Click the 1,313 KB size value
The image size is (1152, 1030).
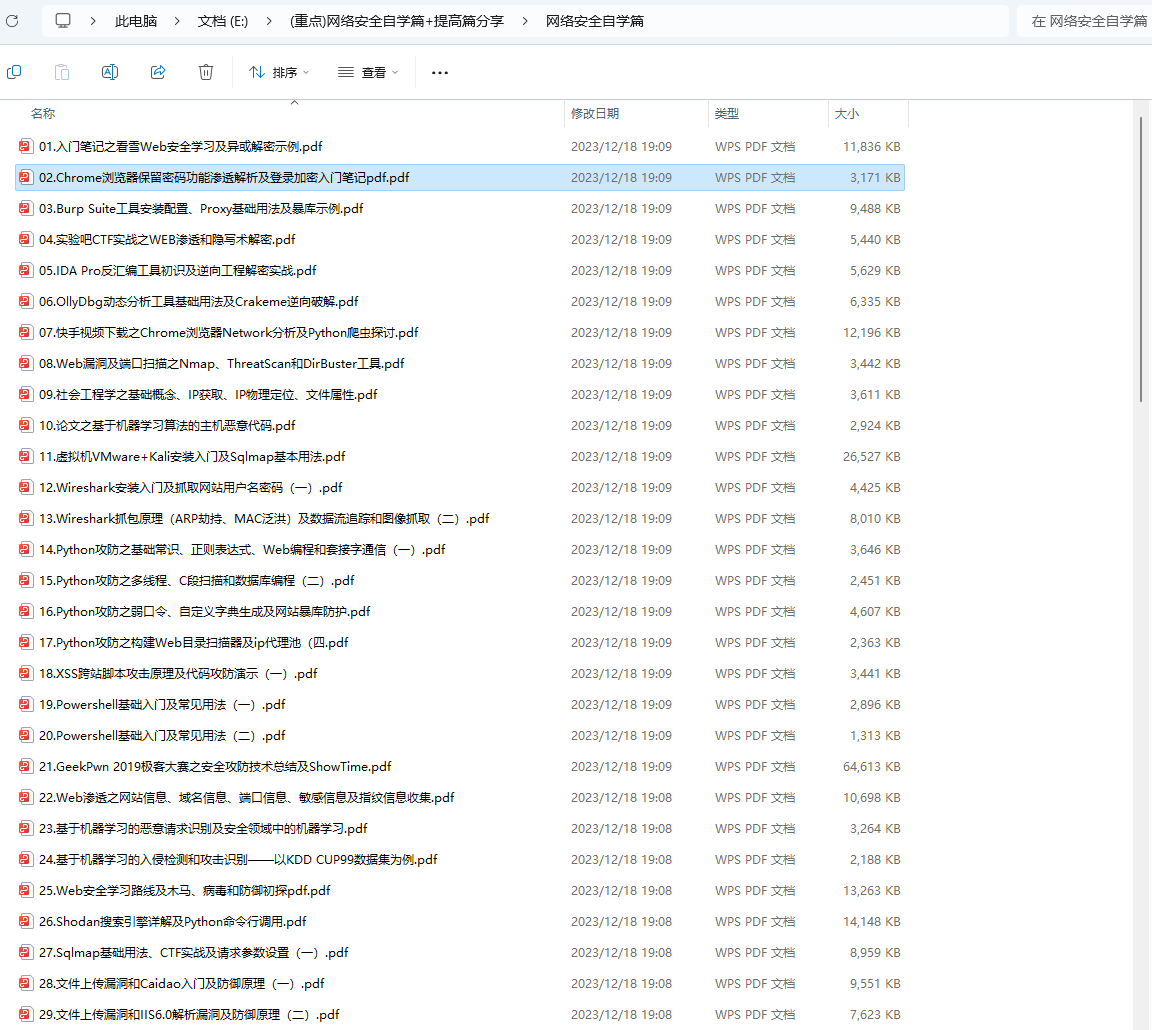[x=875, y=735]
